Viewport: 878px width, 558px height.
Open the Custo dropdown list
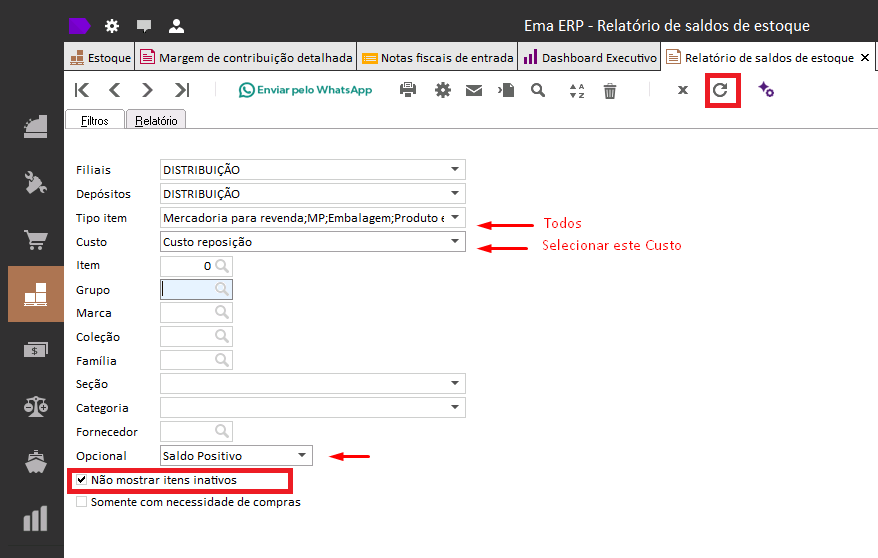[455, 242]
